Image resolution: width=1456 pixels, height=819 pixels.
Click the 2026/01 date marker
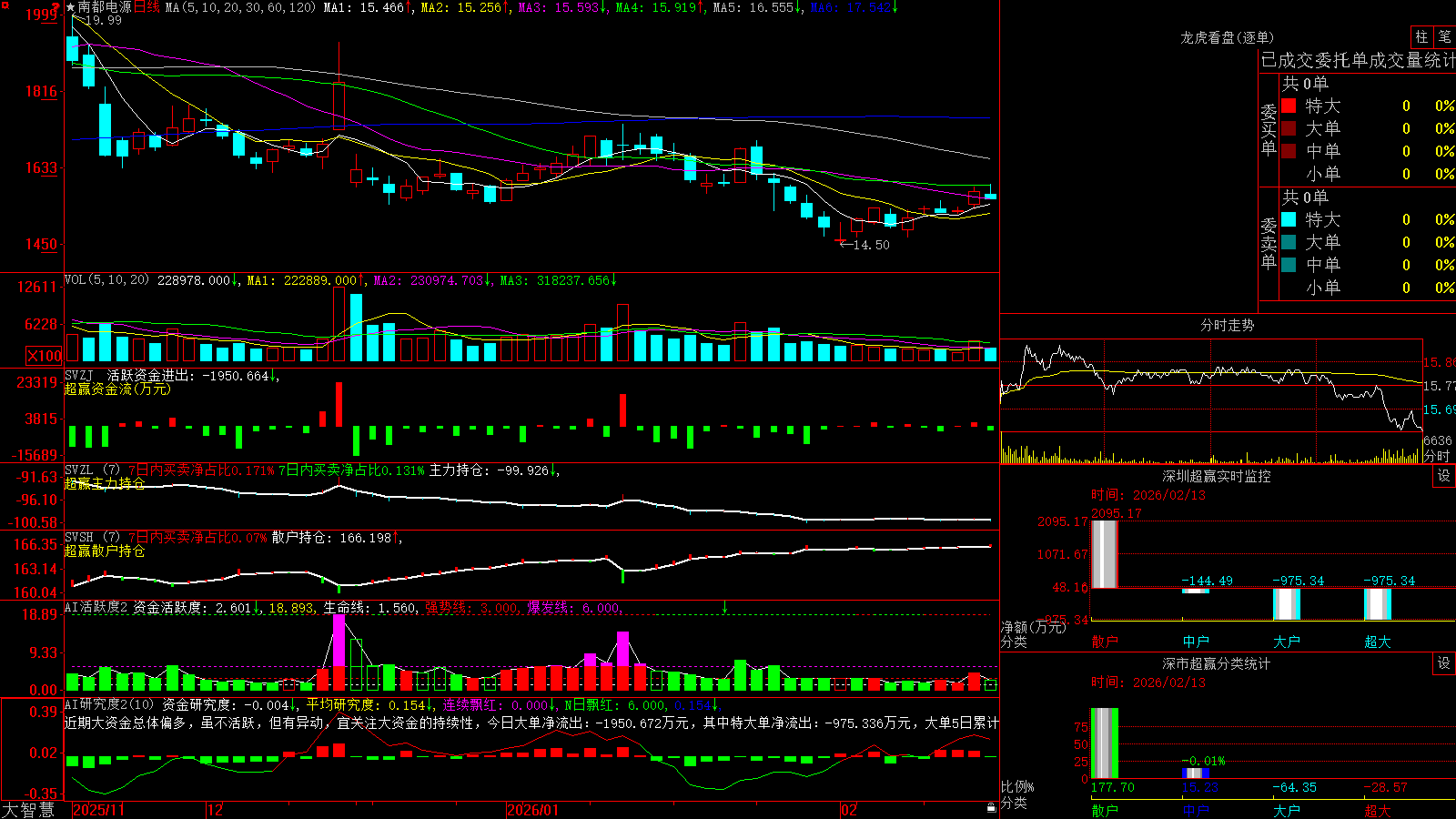click(532, 810)
